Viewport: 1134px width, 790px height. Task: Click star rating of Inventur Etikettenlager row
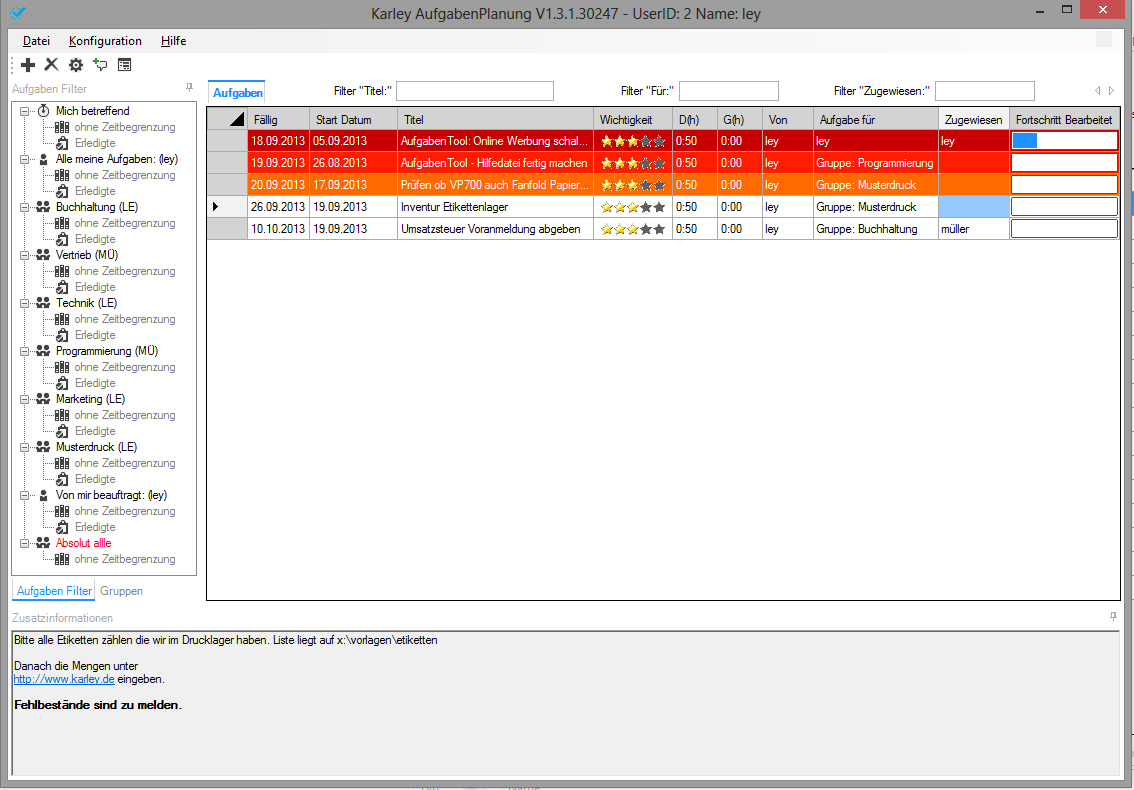click(633, 207)
